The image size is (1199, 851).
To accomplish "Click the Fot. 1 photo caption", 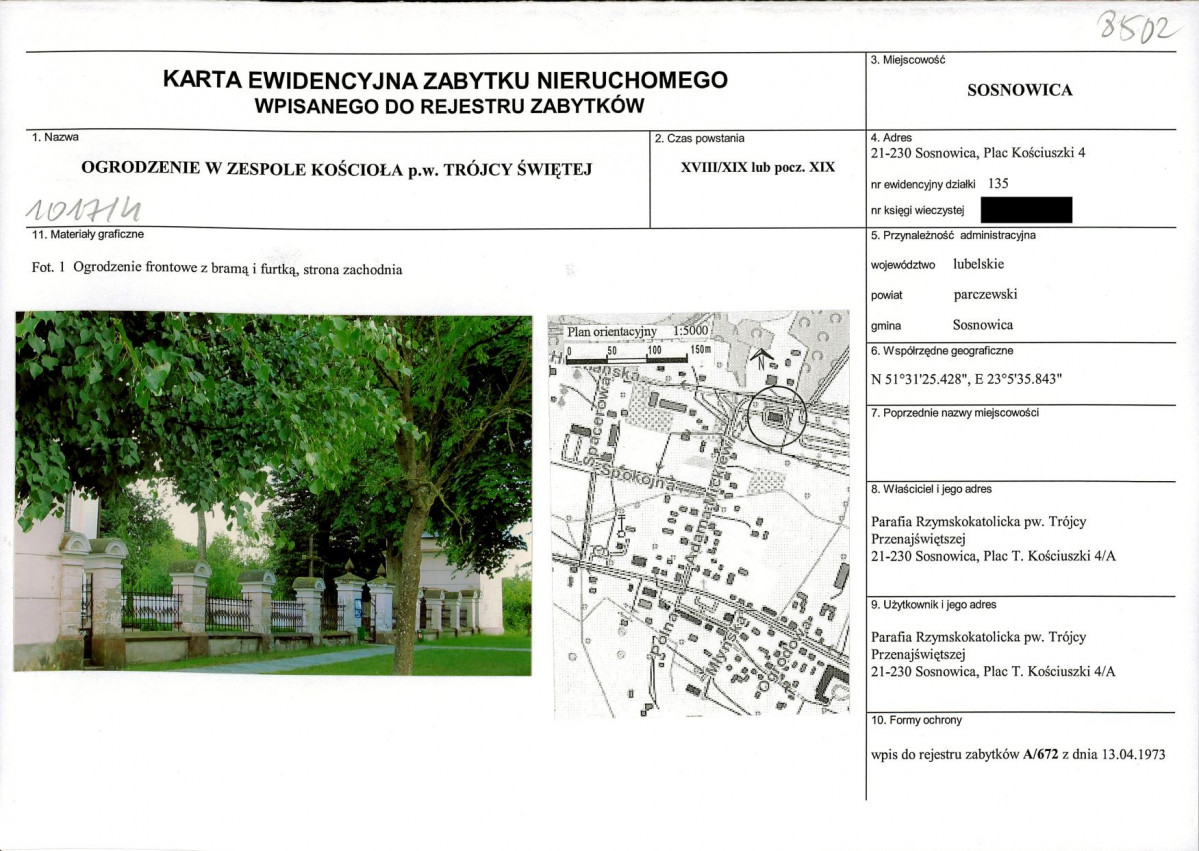I will pos(217,269).
